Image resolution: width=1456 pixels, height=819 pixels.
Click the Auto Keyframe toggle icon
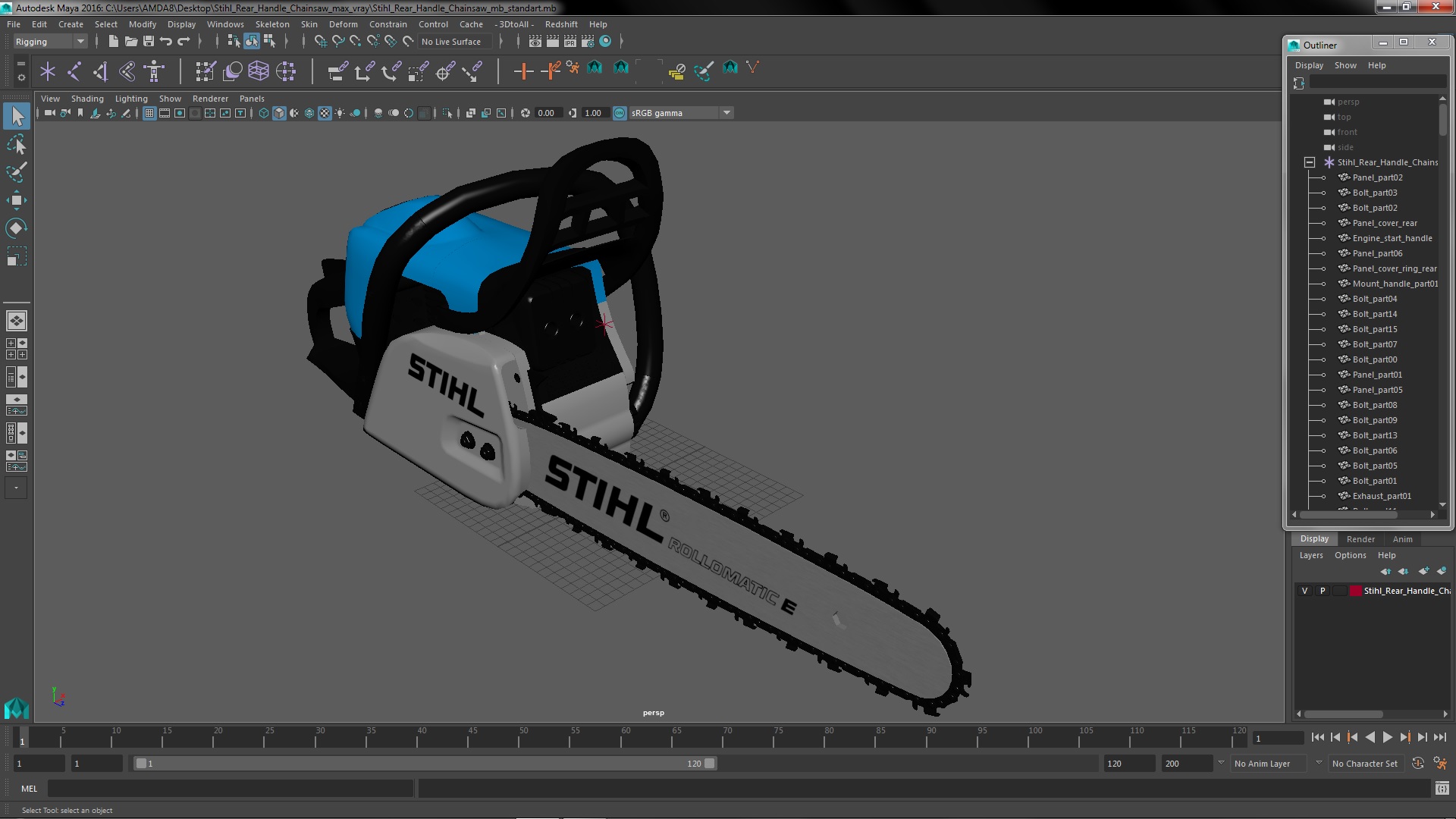[x=1418, y=764]
